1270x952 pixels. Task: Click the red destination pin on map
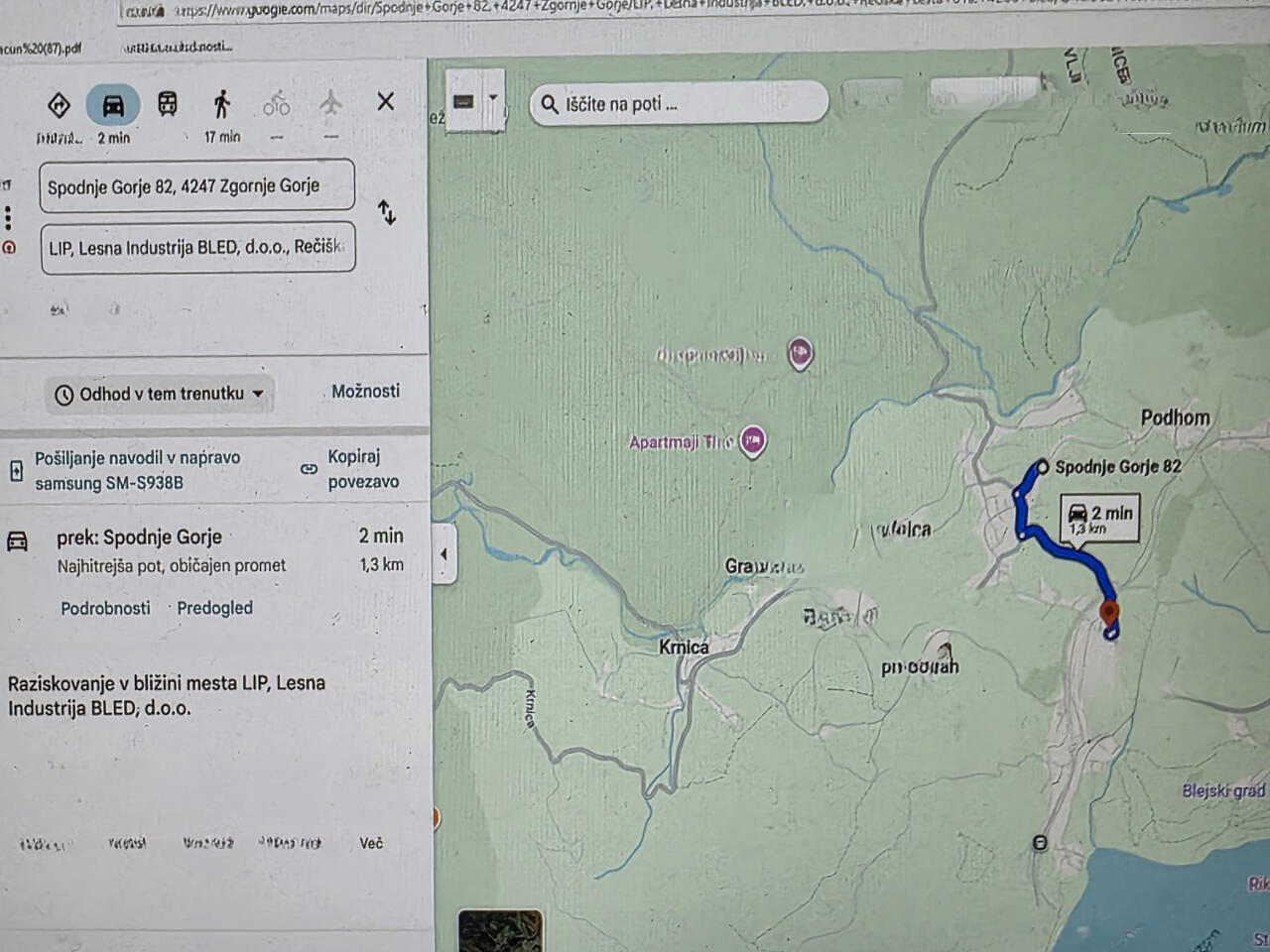pyautogui.click(x=1109, y=613)
